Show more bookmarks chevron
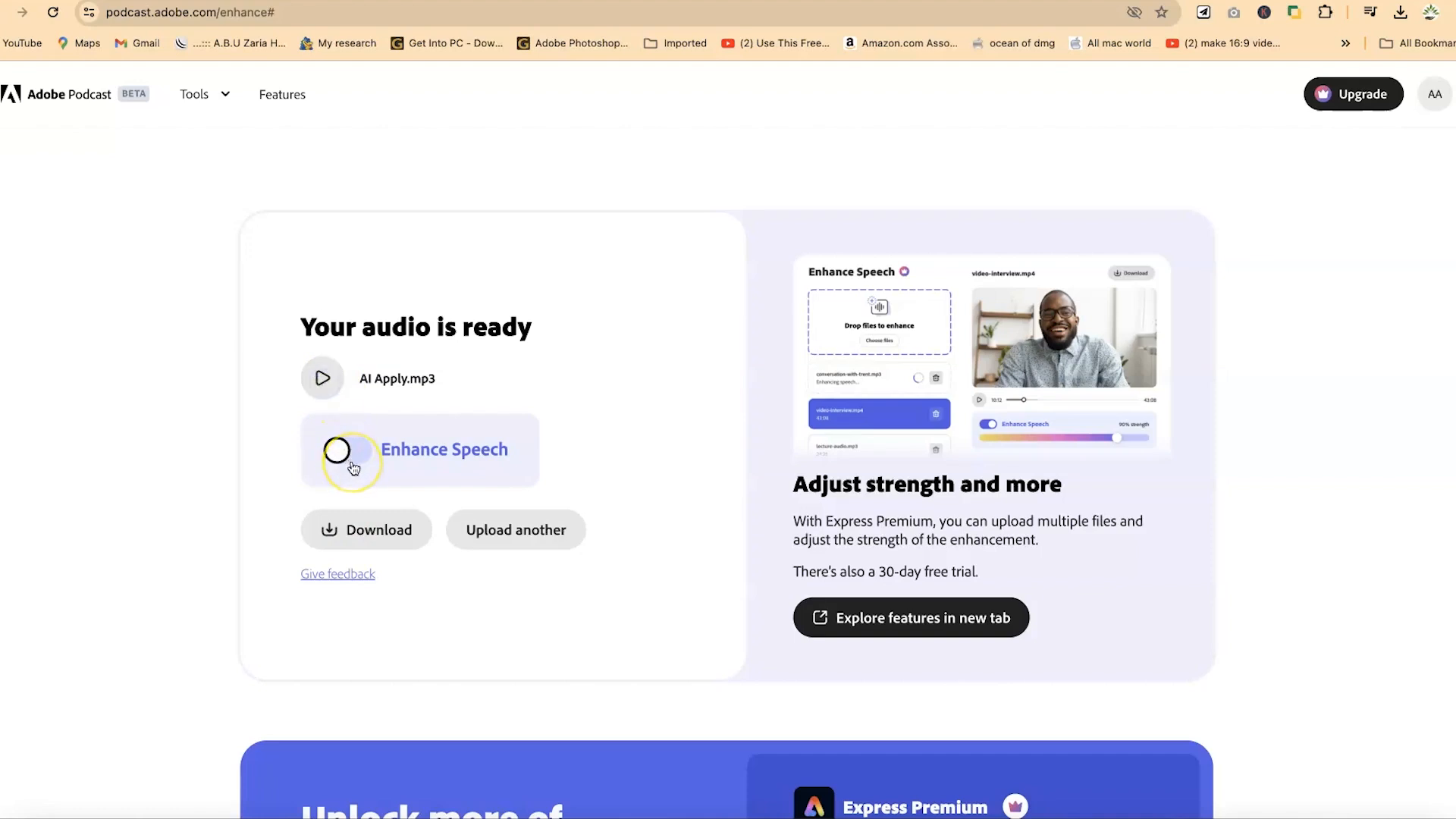This screenshot has width=1456, height=819. click(1345, 43)
